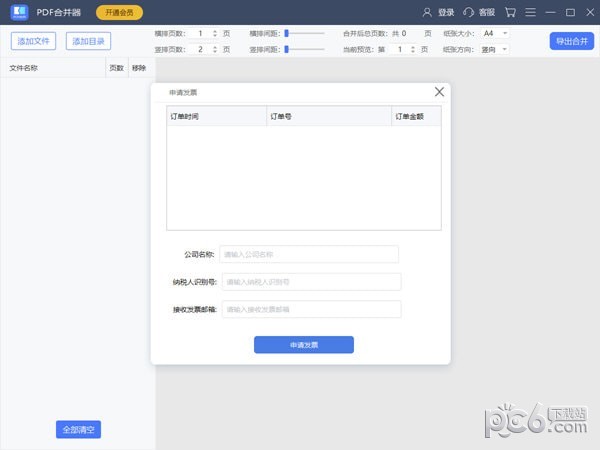Click the 横排页数 value field showing 1

(201, 34)
